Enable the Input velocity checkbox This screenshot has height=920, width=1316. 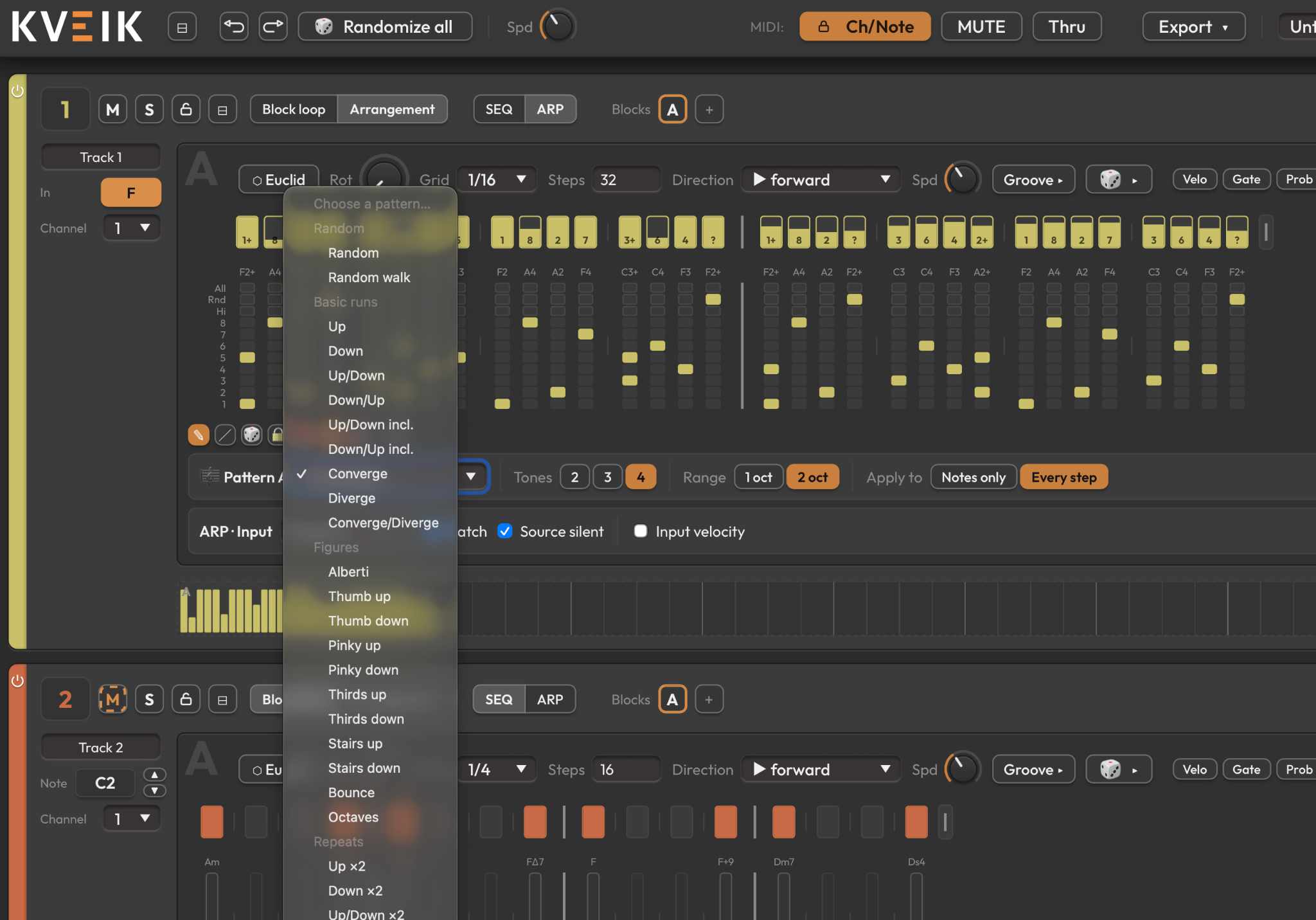[x=641, y=531]
